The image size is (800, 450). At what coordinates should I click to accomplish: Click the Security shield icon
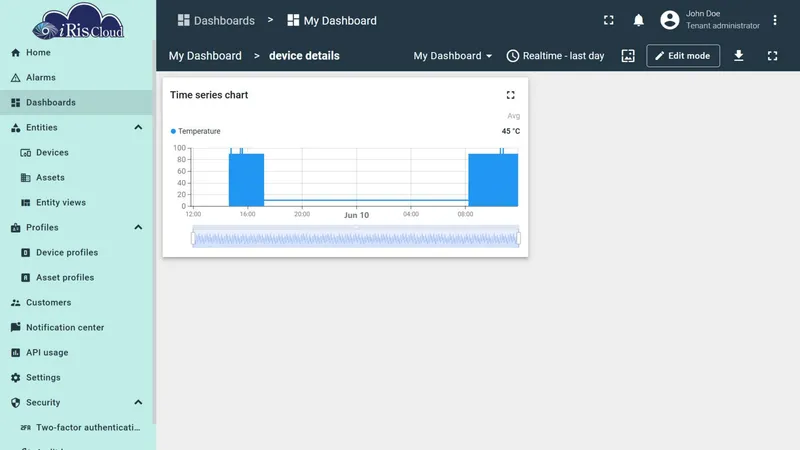point(15,403)
